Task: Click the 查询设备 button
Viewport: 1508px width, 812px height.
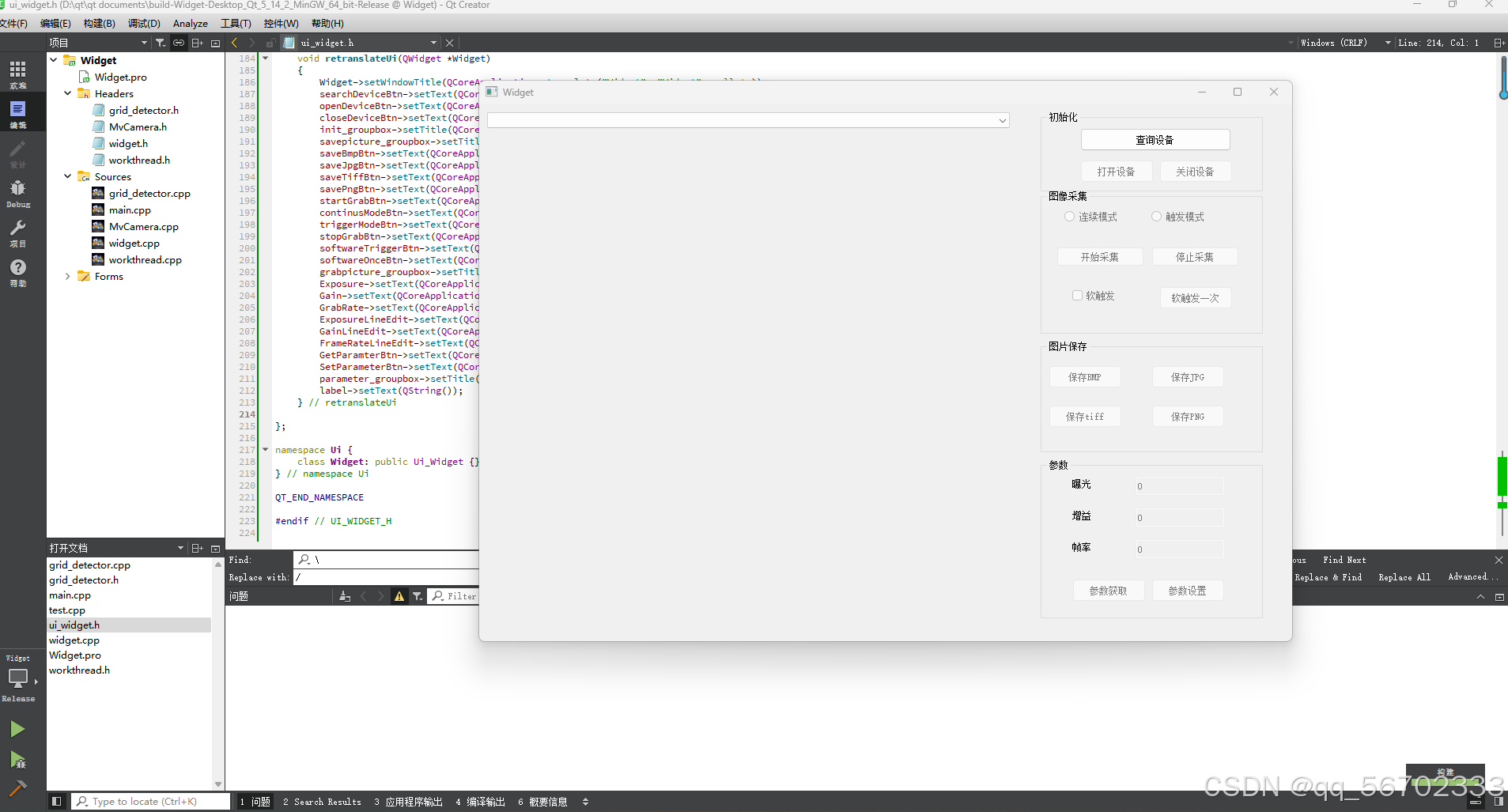Action: [x=1155, y=139]
